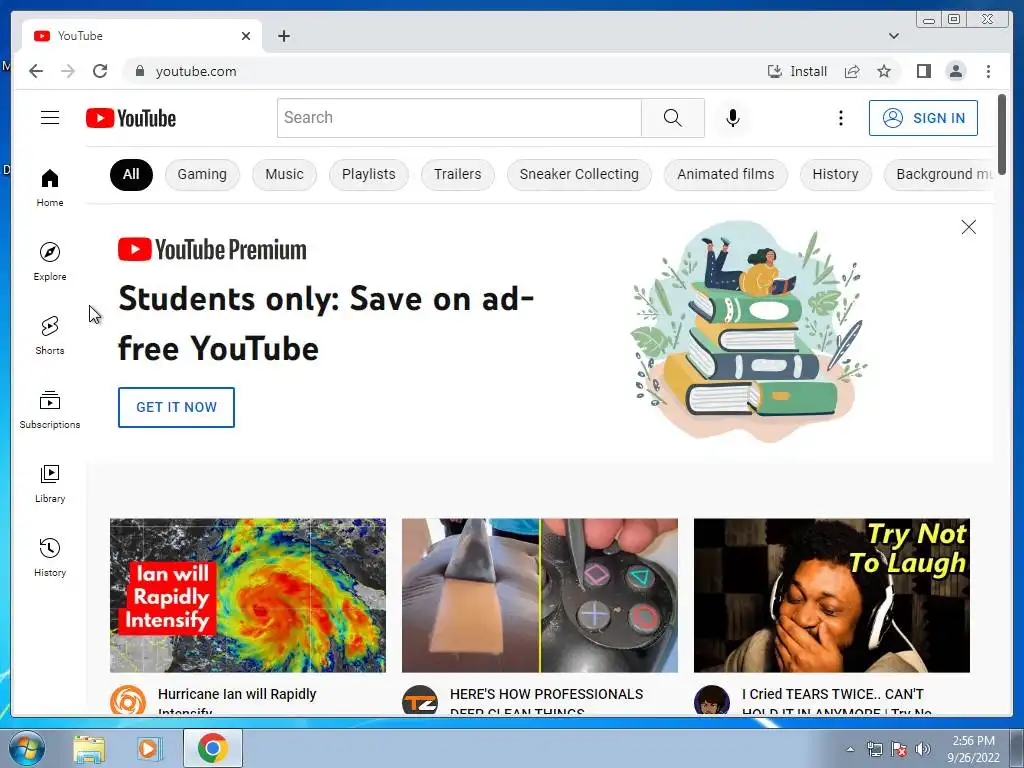Dismiss the YouTube Premium banner
The height and width of the screenshot is (768, 1024).
coord(968,227)
